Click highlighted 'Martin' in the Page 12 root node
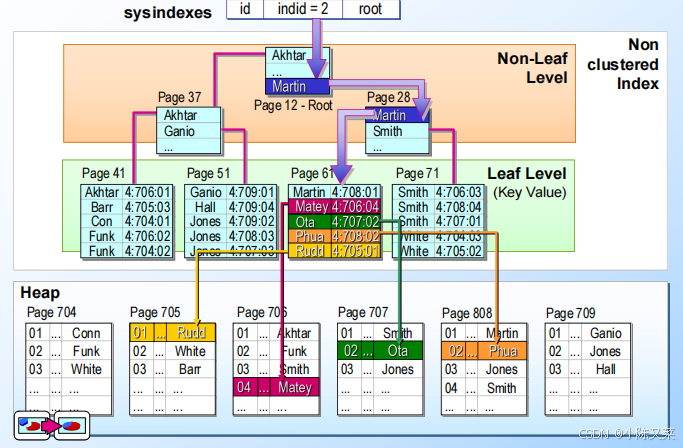 tap(297, 86)
